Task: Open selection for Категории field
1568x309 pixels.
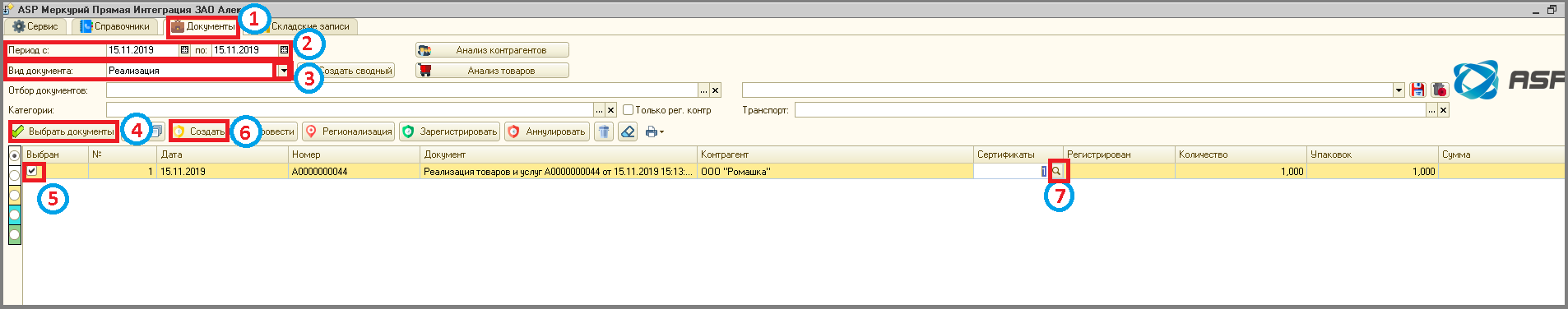Action: pos(599,110)
